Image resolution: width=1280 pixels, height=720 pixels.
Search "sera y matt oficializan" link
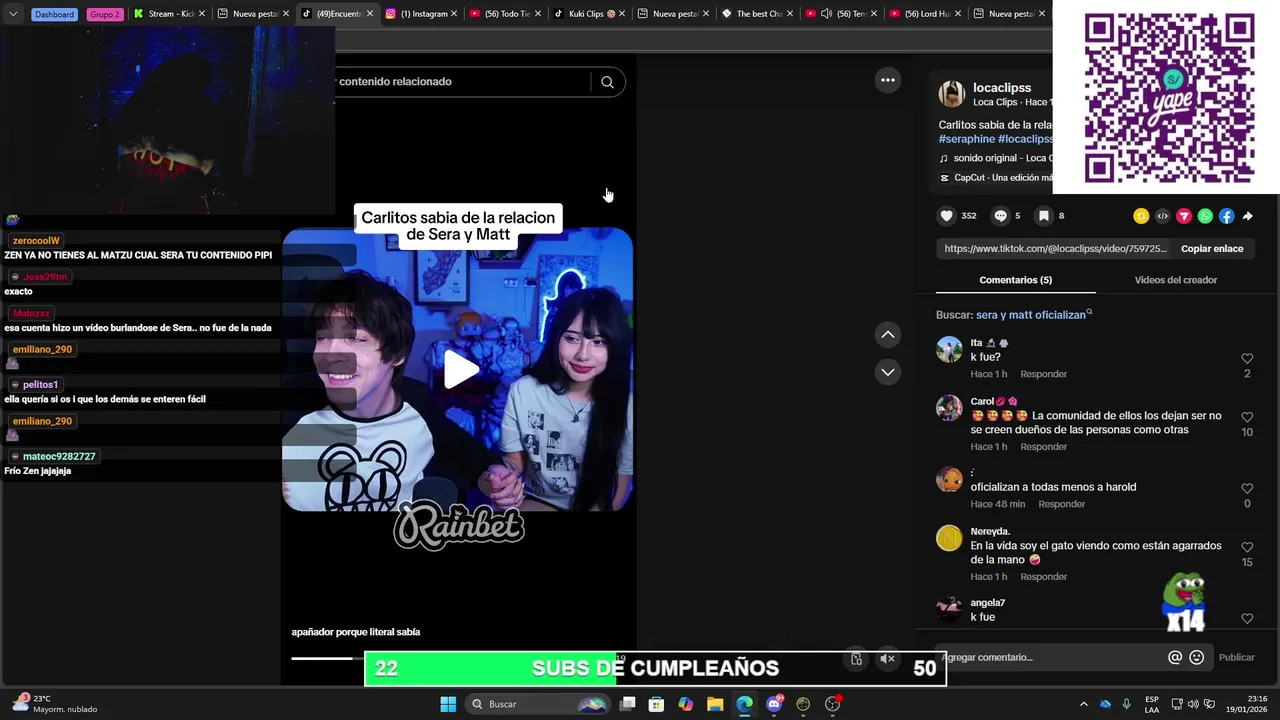tap(1034, 315)
